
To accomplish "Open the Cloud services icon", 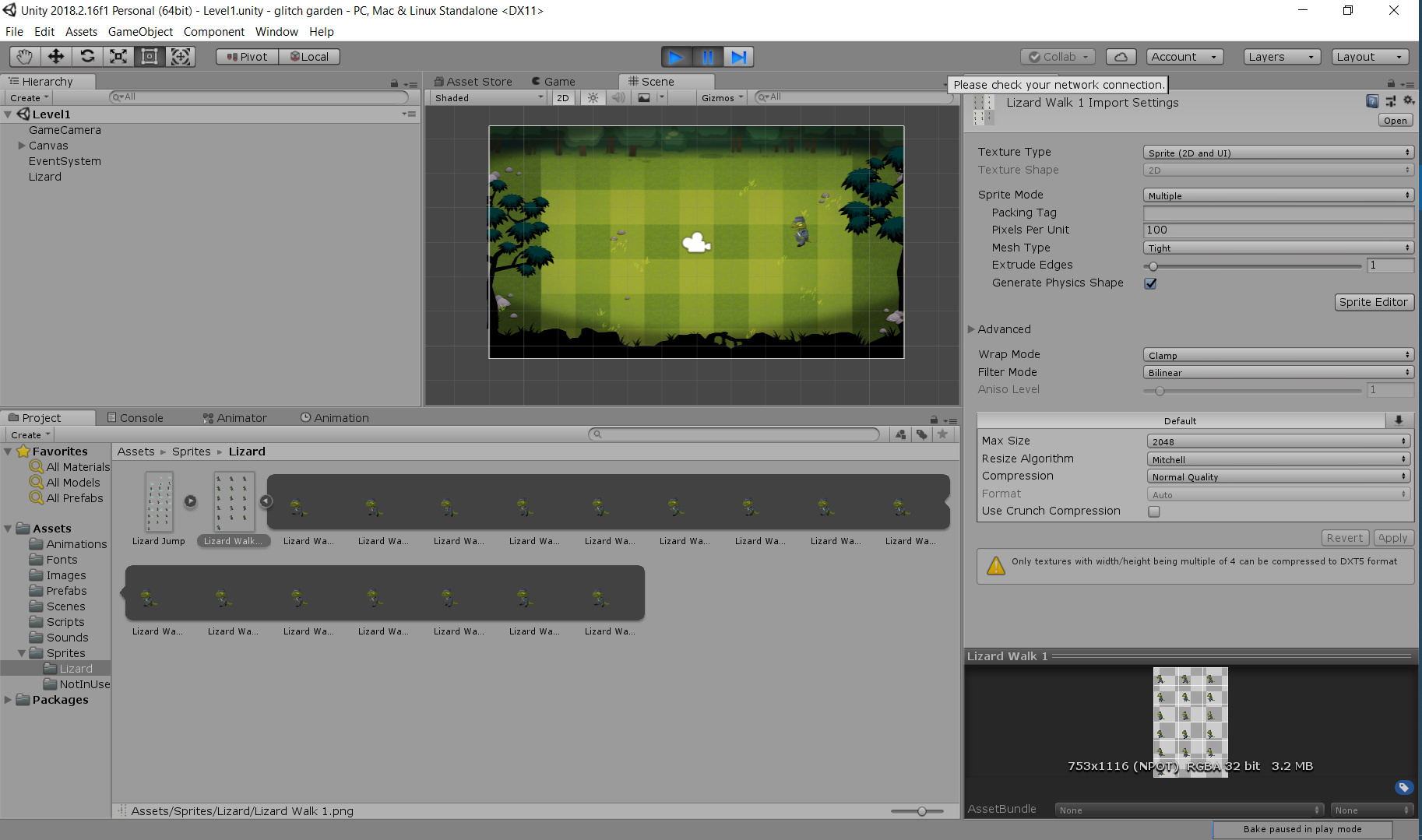I will pos(1121,57).
